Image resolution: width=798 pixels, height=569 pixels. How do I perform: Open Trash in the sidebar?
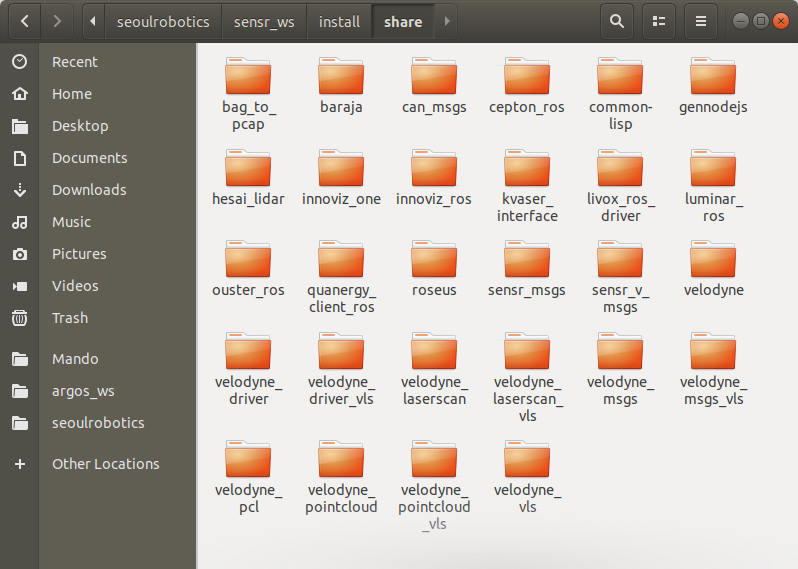coord(98,318)
